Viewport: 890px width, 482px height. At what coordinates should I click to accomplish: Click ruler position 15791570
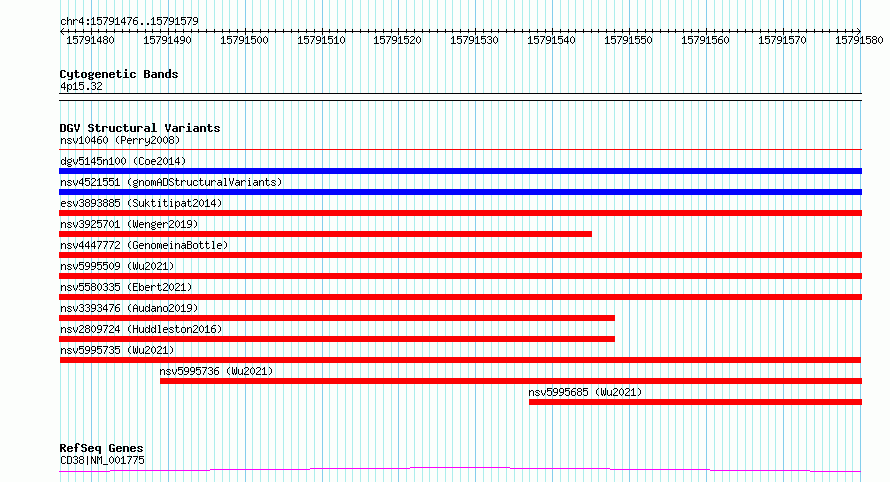coord(782,40)
